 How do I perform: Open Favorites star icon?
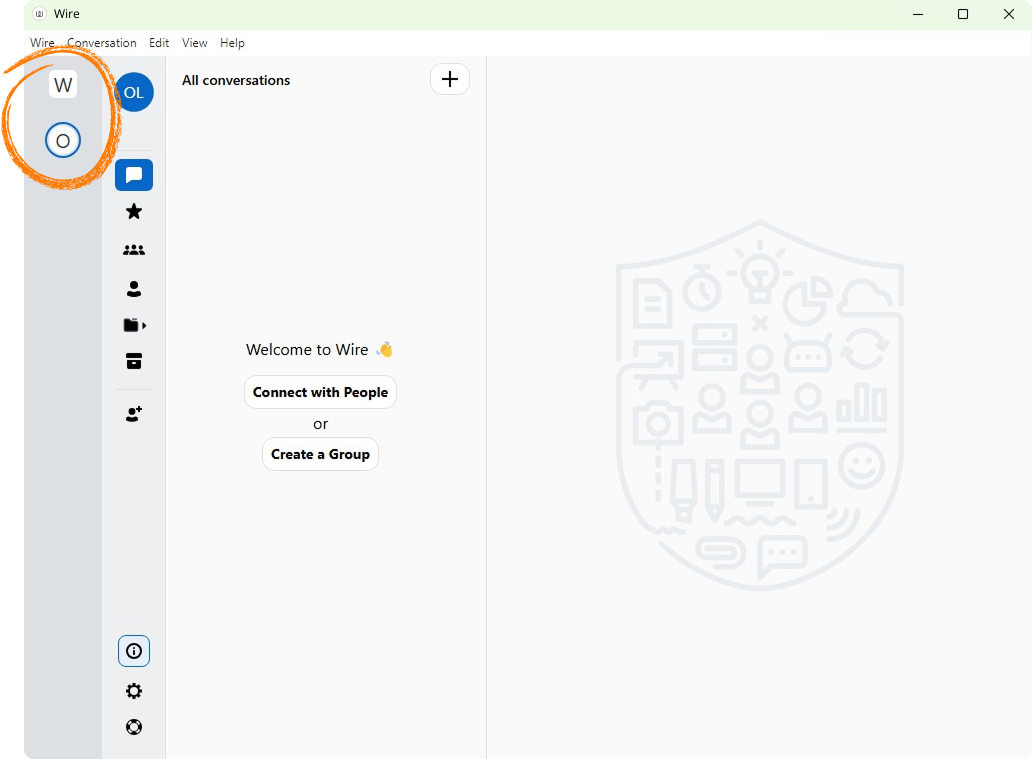[134, 212]
